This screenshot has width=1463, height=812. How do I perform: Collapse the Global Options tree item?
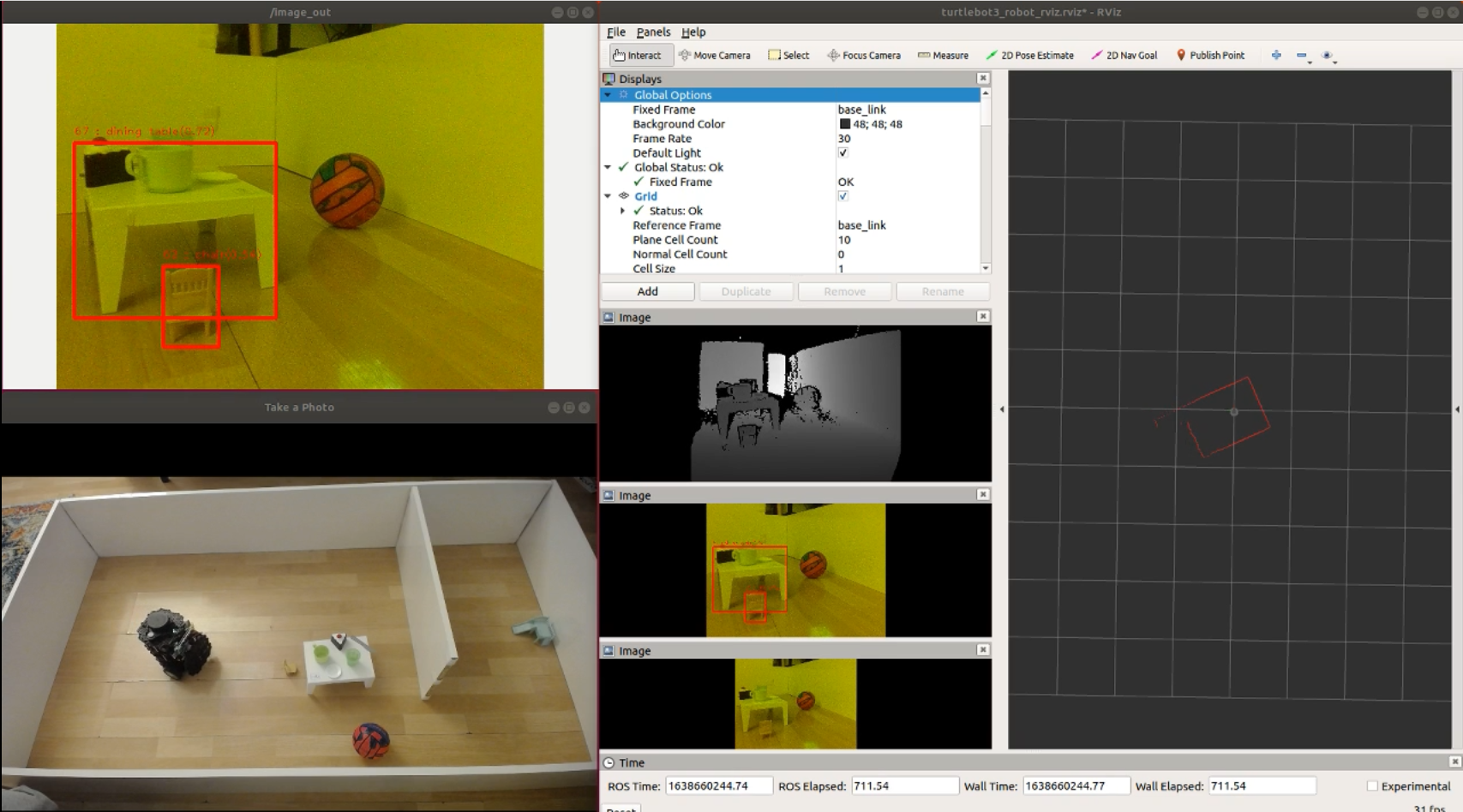coord(608,95)
